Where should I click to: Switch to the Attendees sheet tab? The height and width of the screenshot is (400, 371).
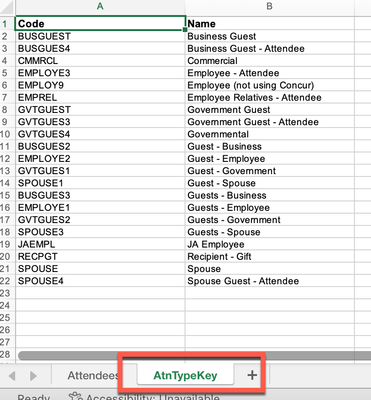coord(92,375)
